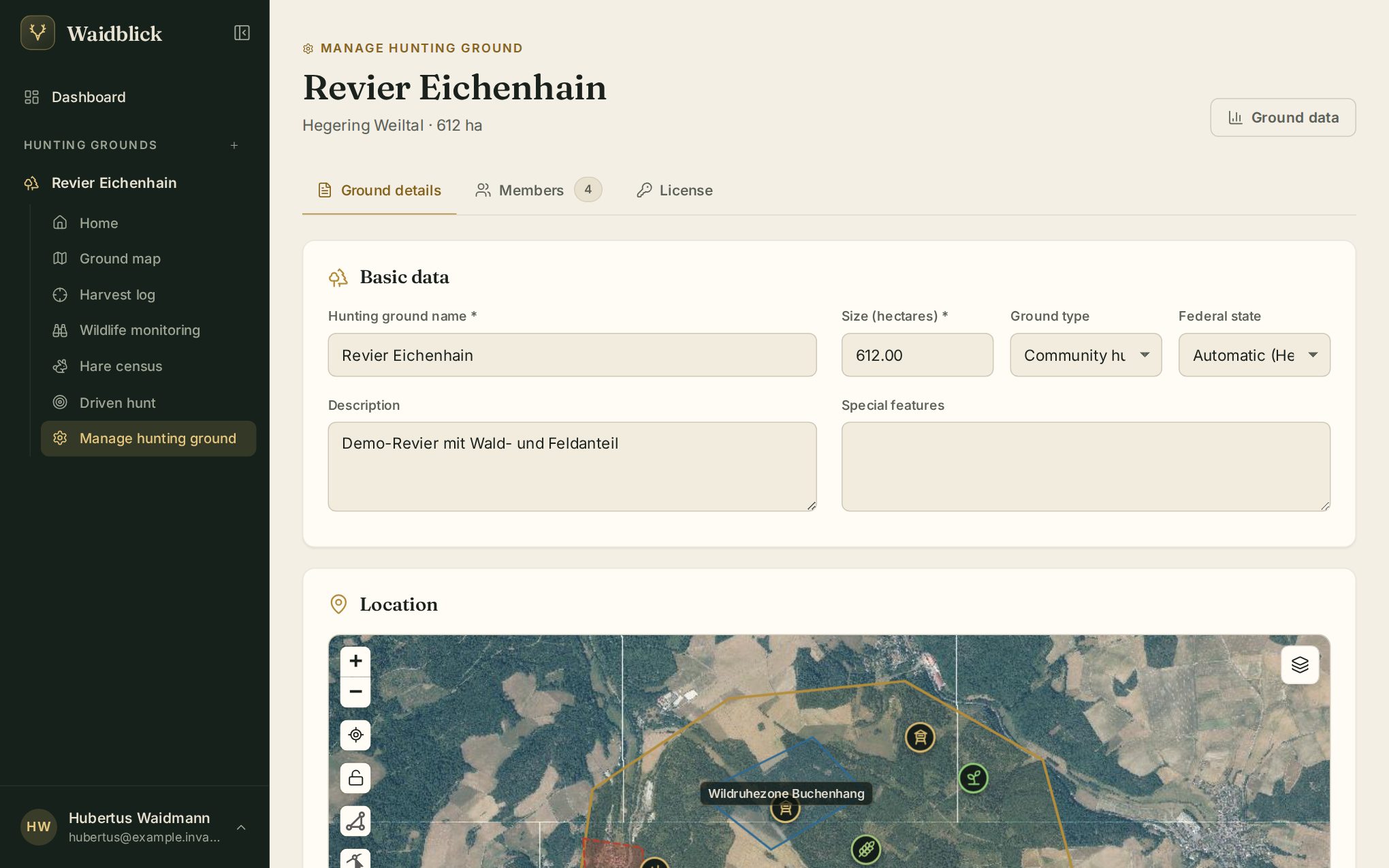Expand Hubertus Waidmann user menu

pos(135,827)
